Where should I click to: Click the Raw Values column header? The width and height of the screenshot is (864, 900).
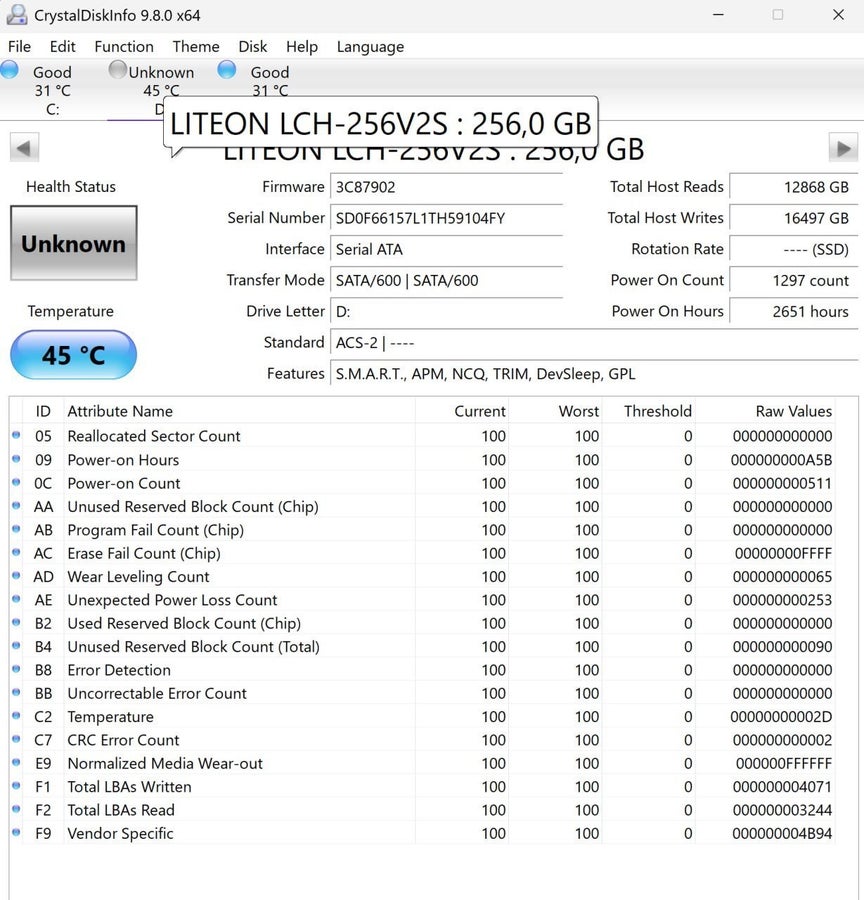tap(765, 411)
